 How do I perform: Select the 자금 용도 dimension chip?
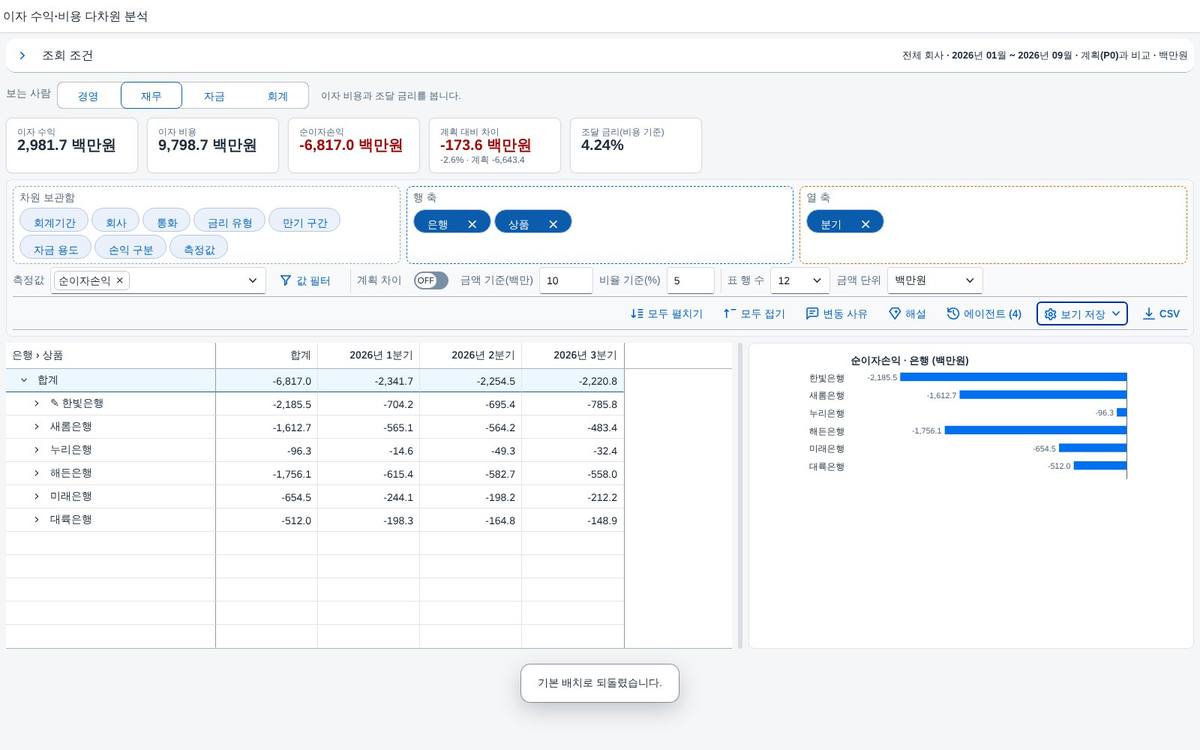point(55,247)
